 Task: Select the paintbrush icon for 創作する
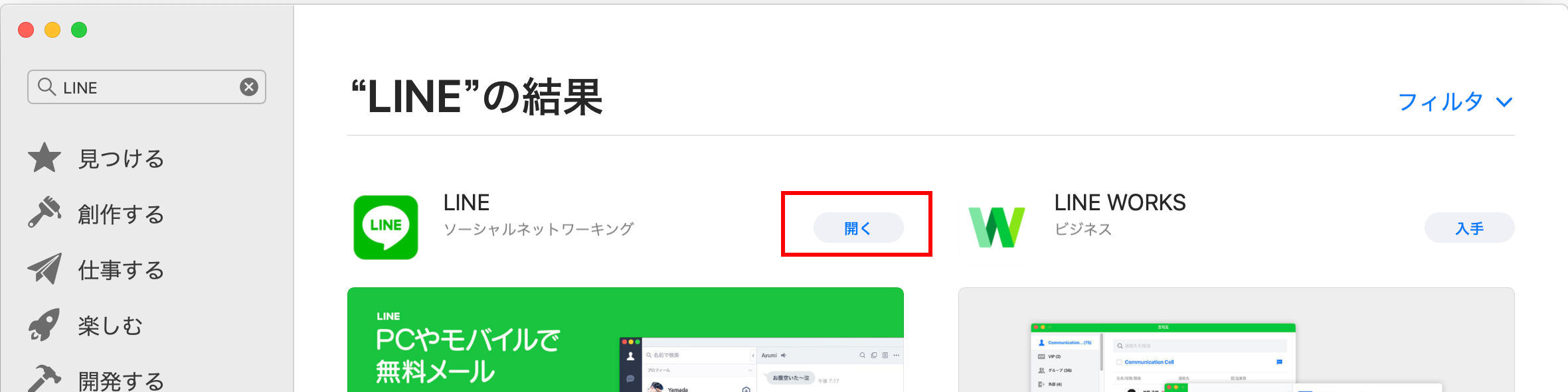44,212
